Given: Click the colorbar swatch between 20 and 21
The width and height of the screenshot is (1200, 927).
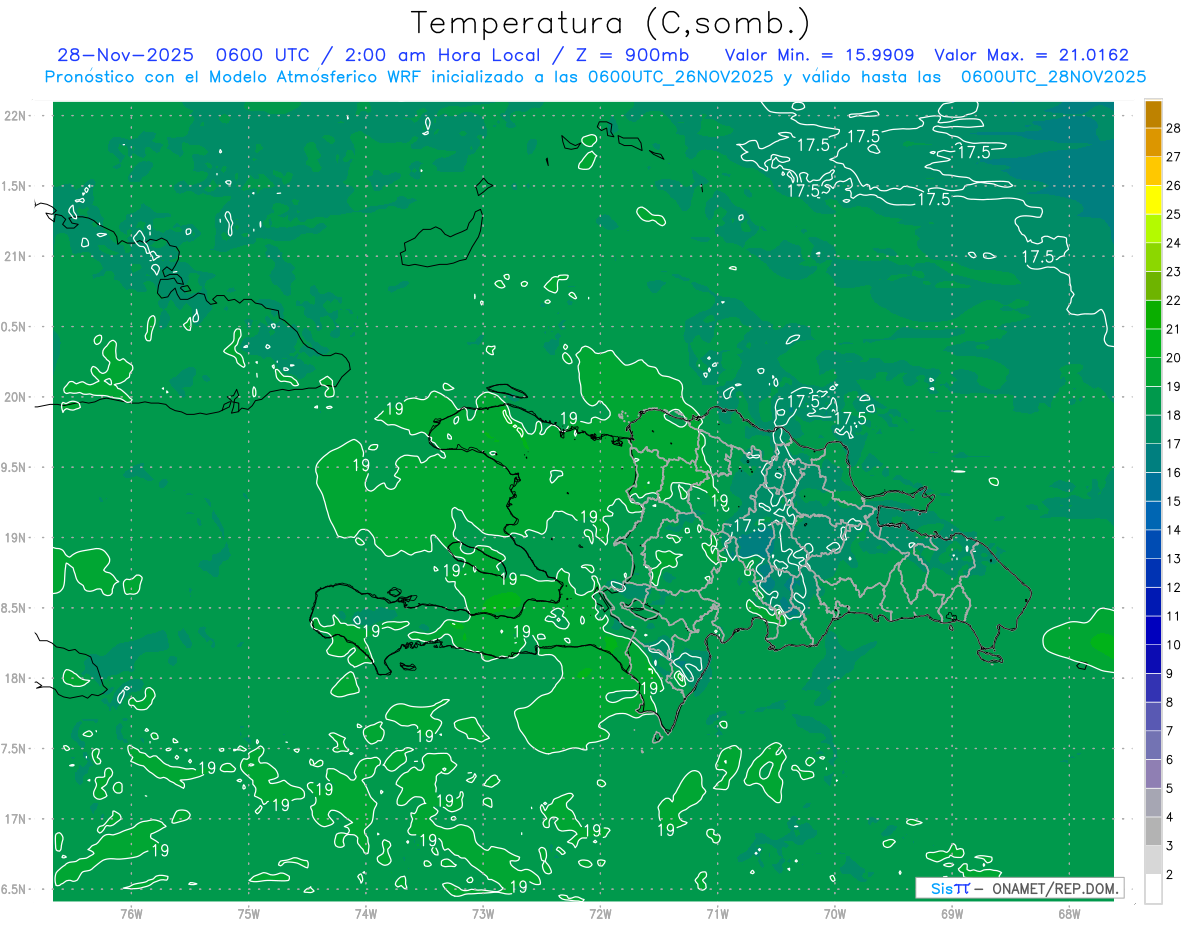Looking at the screenshot, I should pyautogui.click(x=1153, y=343).
